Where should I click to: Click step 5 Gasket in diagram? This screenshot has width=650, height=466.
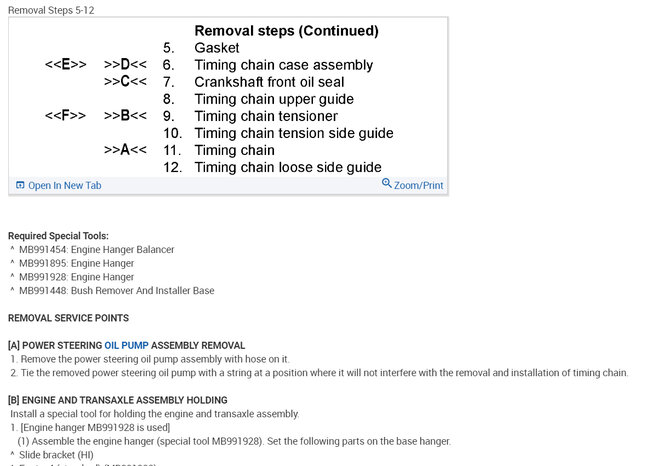pos(217,48)
